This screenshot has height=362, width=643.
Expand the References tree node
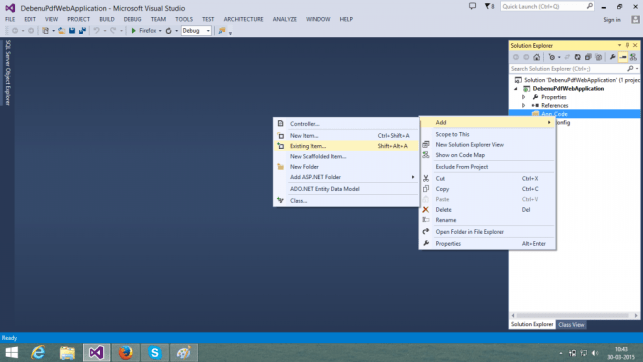524,105
